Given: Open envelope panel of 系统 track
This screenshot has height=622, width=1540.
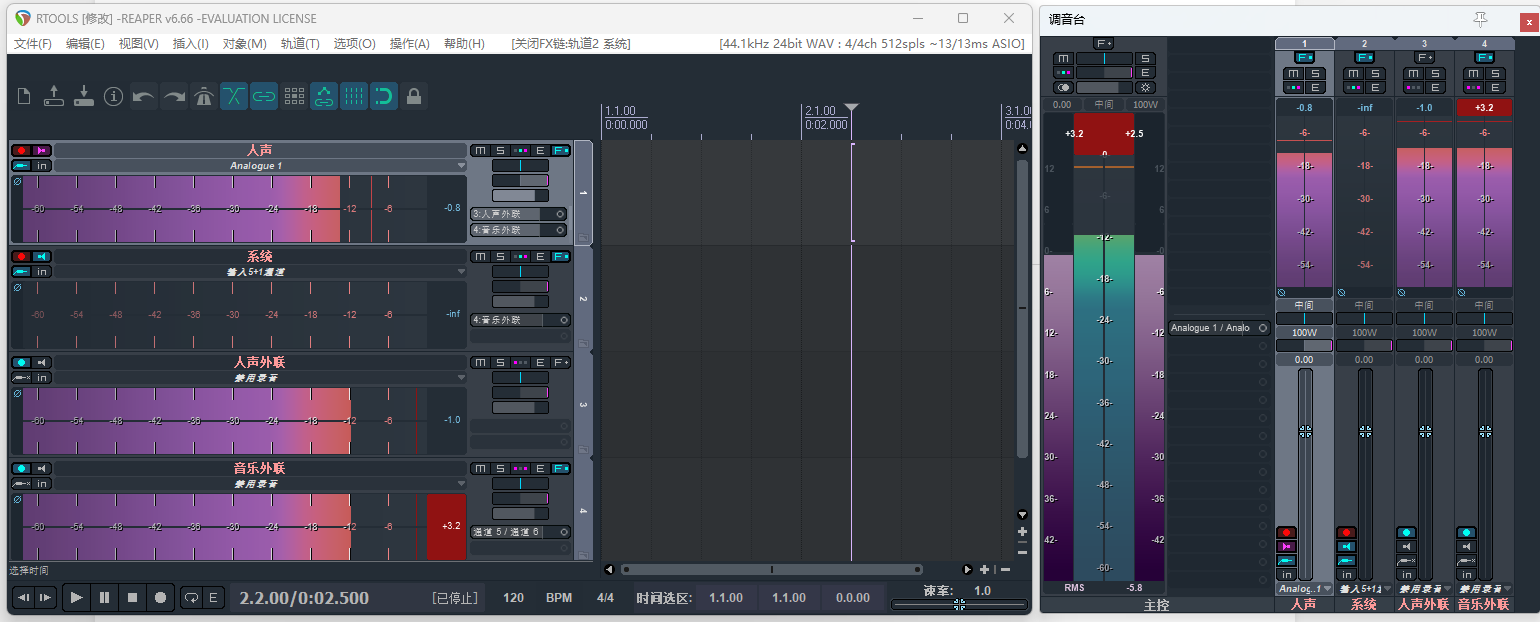Looking at the screenshot, I should (x=540, y=256).
